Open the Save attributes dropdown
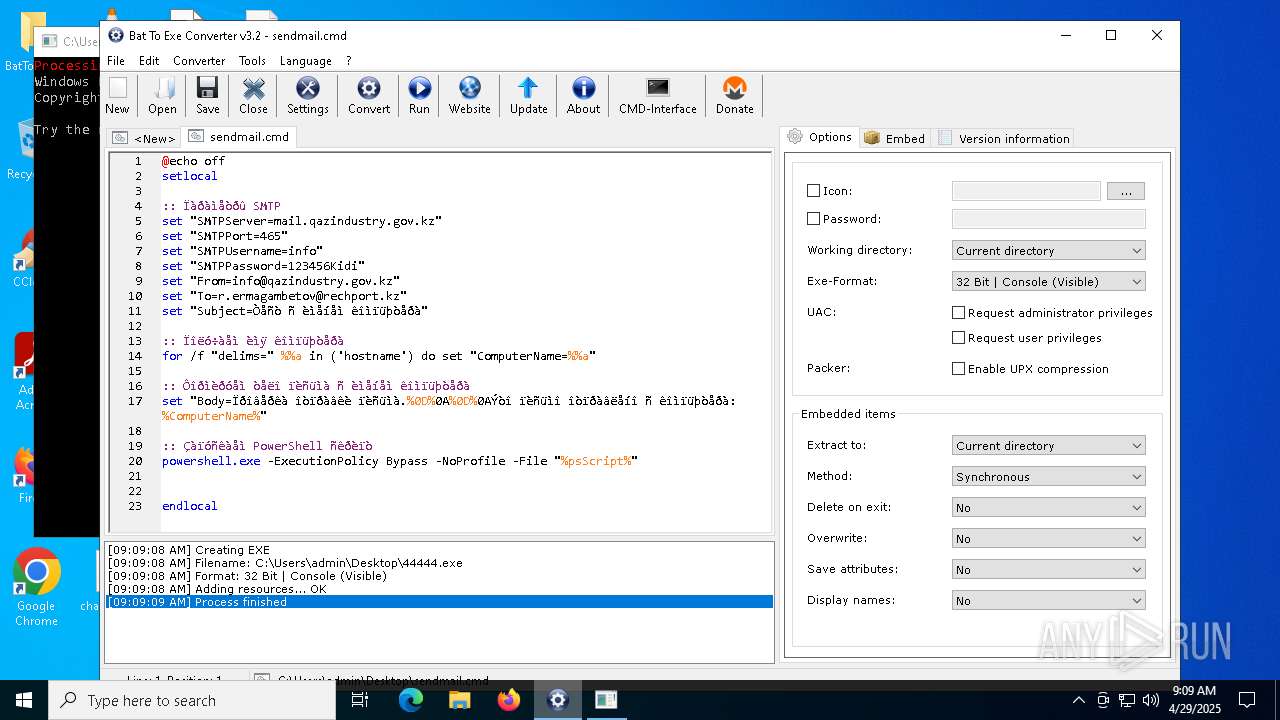This screenshot has width=1280, height=720. pos(1048,570)
